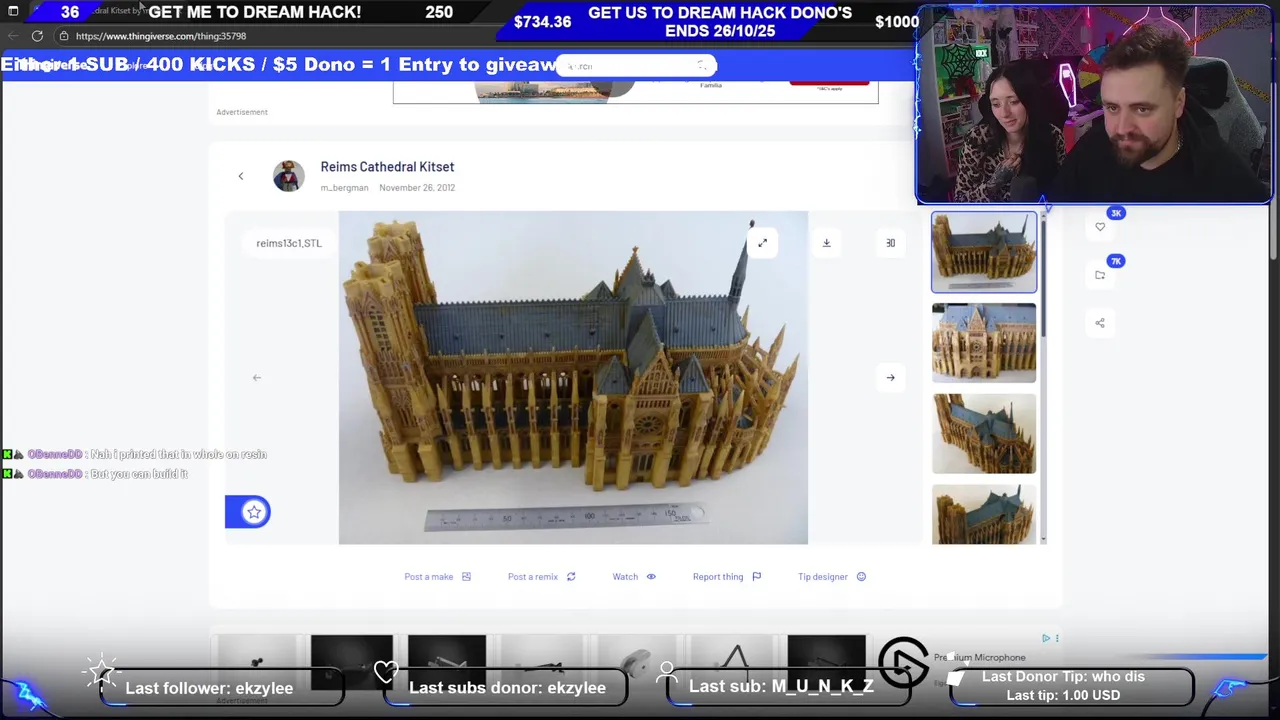Viewport: 1280px width, 720px height.
Task: Open the browser sidebar menu icon
Action: click(13, 11)
